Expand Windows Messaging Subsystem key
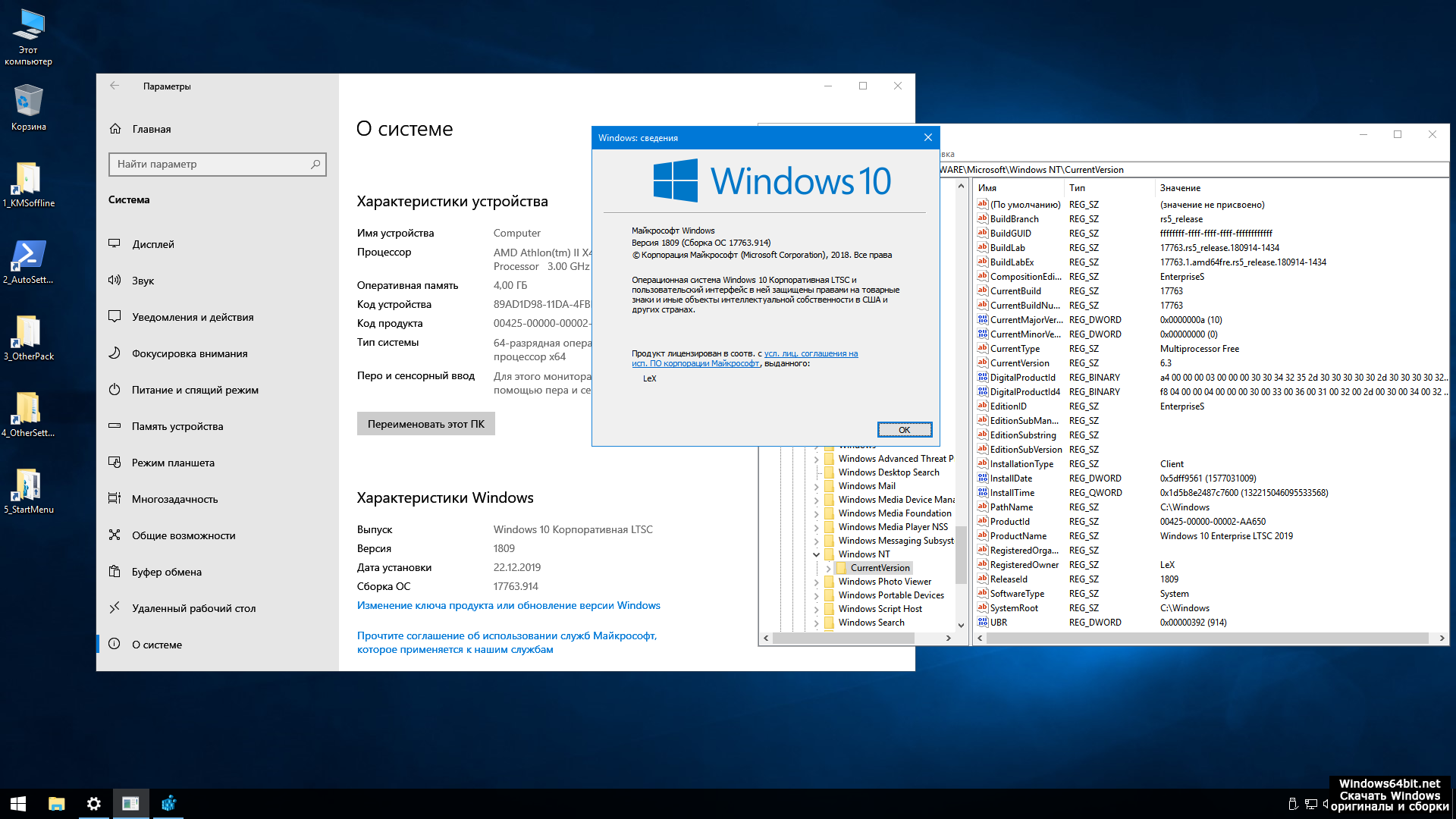The image size is (1456, 819). [817, 541]
